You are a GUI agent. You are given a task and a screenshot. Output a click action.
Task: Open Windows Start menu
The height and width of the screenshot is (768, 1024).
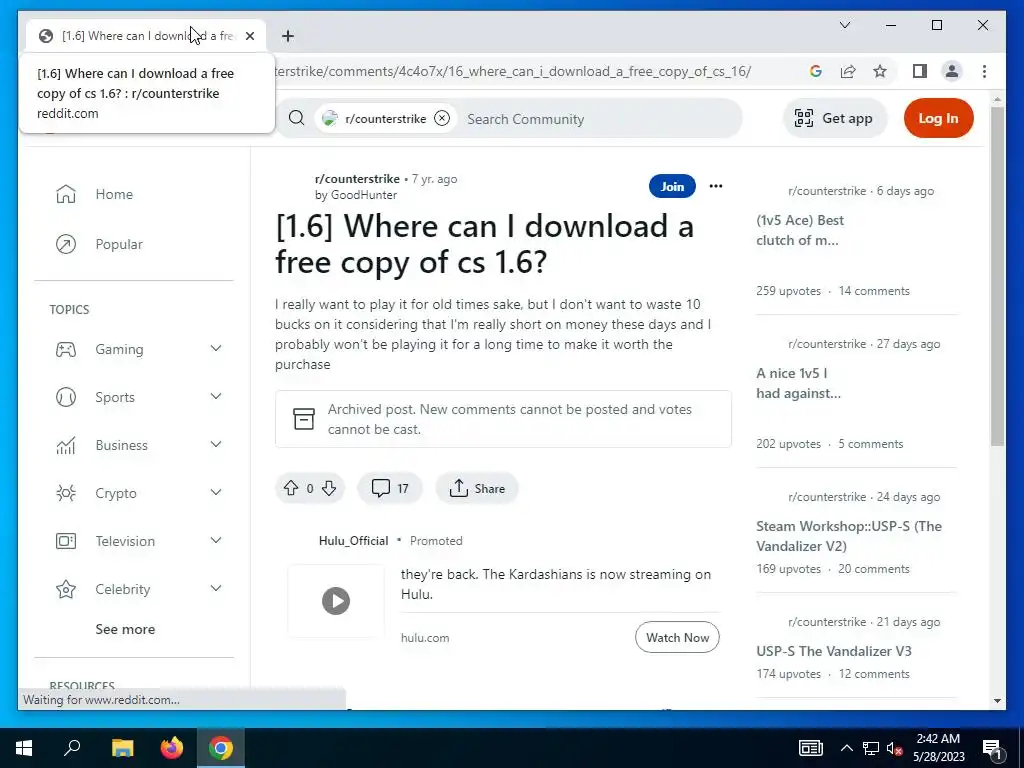pyautogui.click(x=24, y=748)
